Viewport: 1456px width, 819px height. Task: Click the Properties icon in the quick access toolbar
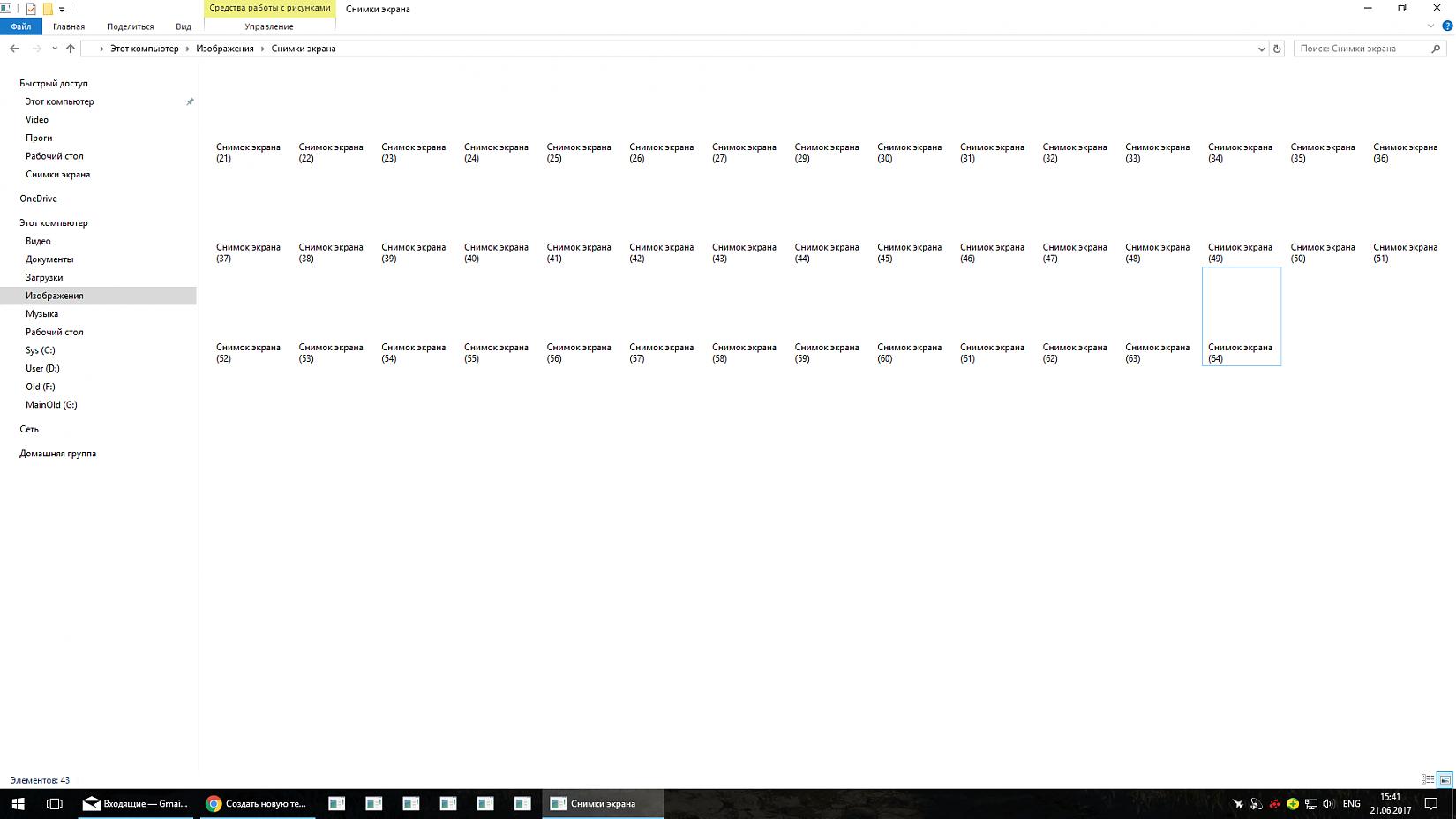31,9
